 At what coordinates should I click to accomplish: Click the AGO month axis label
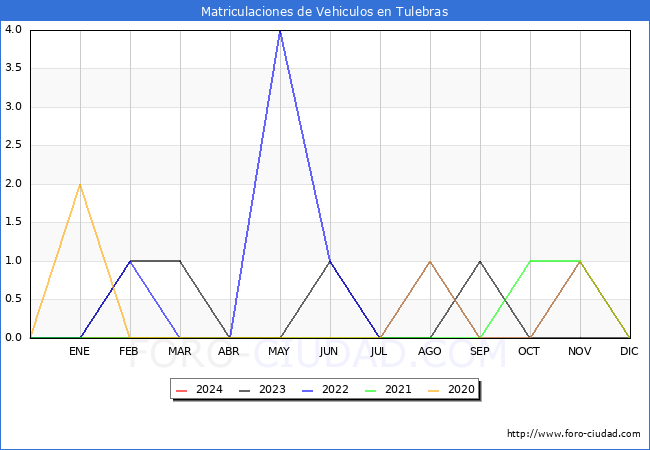tap(429, 351)
